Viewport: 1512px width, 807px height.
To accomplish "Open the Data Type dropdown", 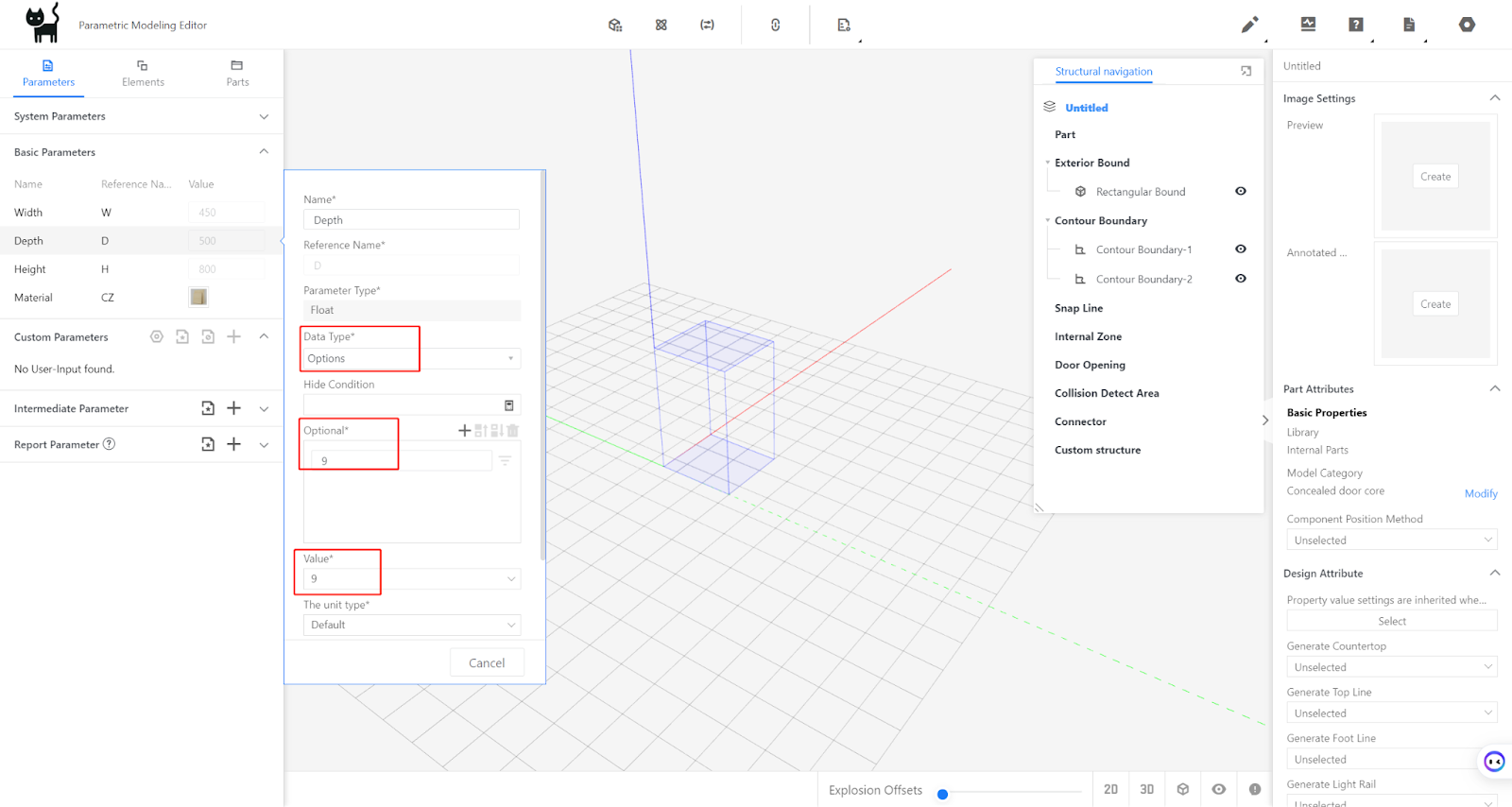I will pos(411,359).
